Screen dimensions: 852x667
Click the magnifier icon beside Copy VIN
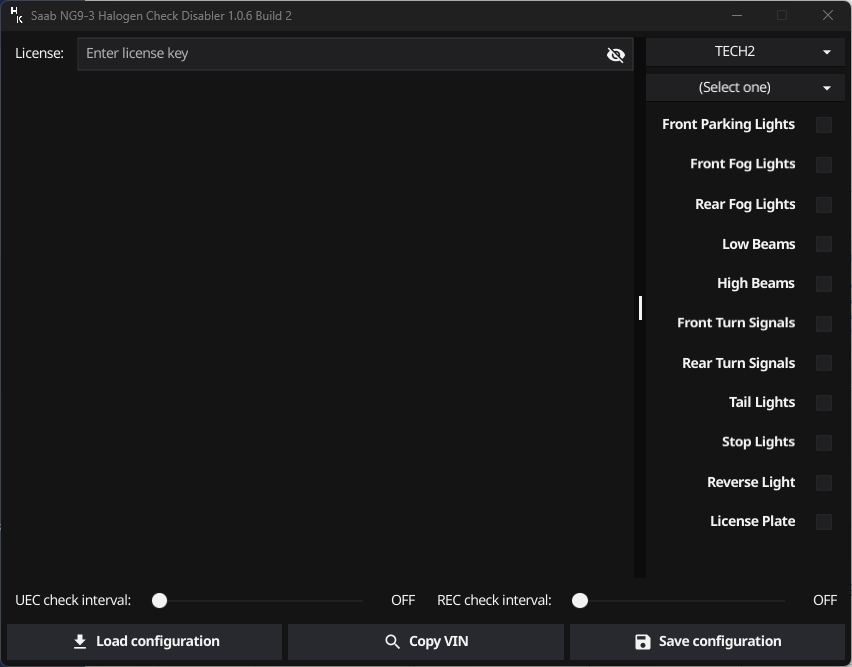[x=394, y=641]
